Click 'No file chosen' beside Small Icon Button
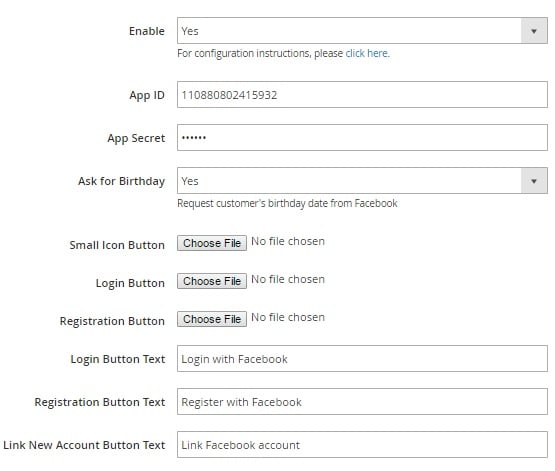The height and width of the screenshot is (471, 555). click(288, 241)
